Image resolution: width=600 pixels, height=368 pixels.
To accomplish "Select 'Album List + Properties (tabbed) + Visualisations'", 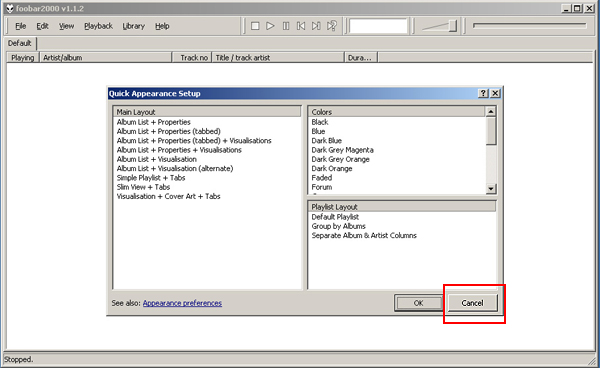I will pos(194,141).
